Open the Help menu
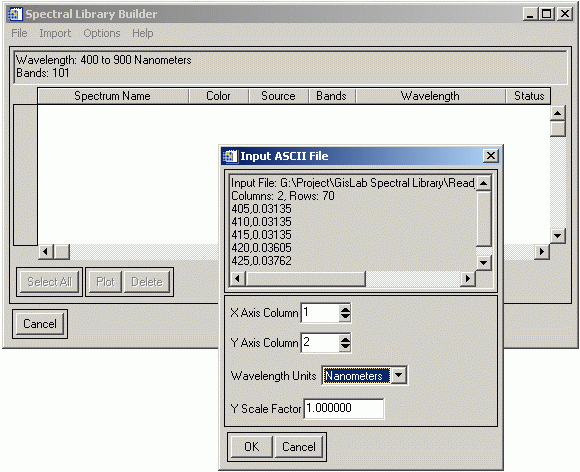Screen dimensions: 580x472 click(143, 33)
